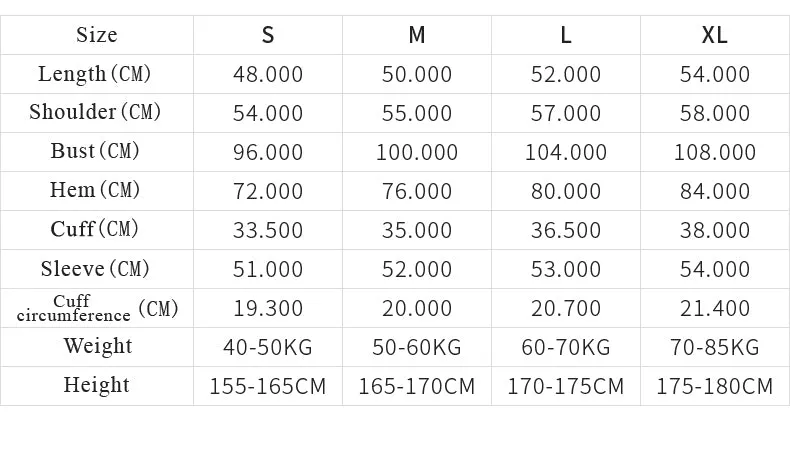The height and width of the screenshot is (472, 790).
Task: Select the L size column header
Action: coord(566,35)
